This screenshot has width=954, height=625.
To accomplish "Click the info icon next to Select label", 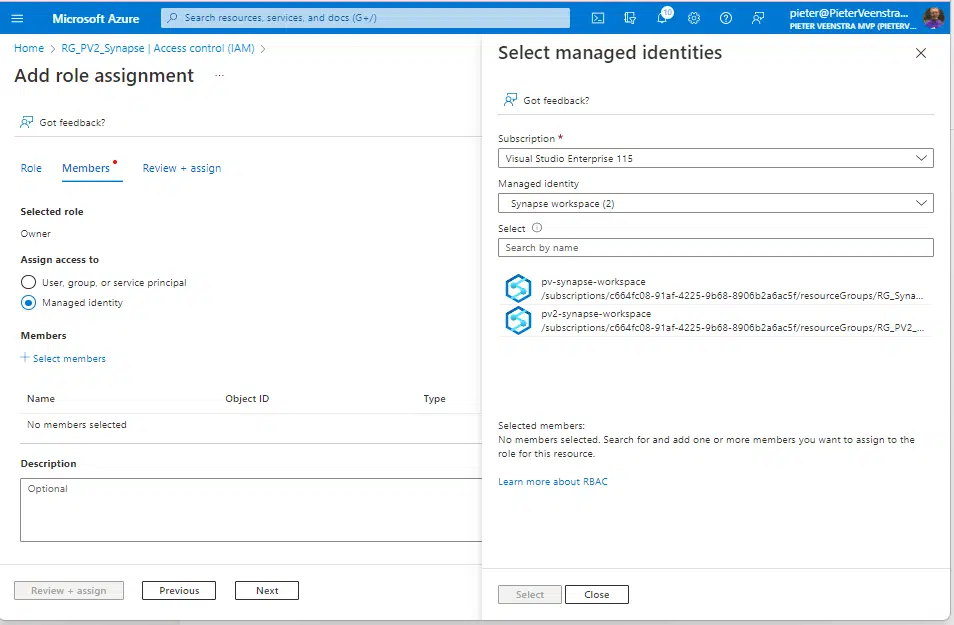I will [x=537, y=228].
